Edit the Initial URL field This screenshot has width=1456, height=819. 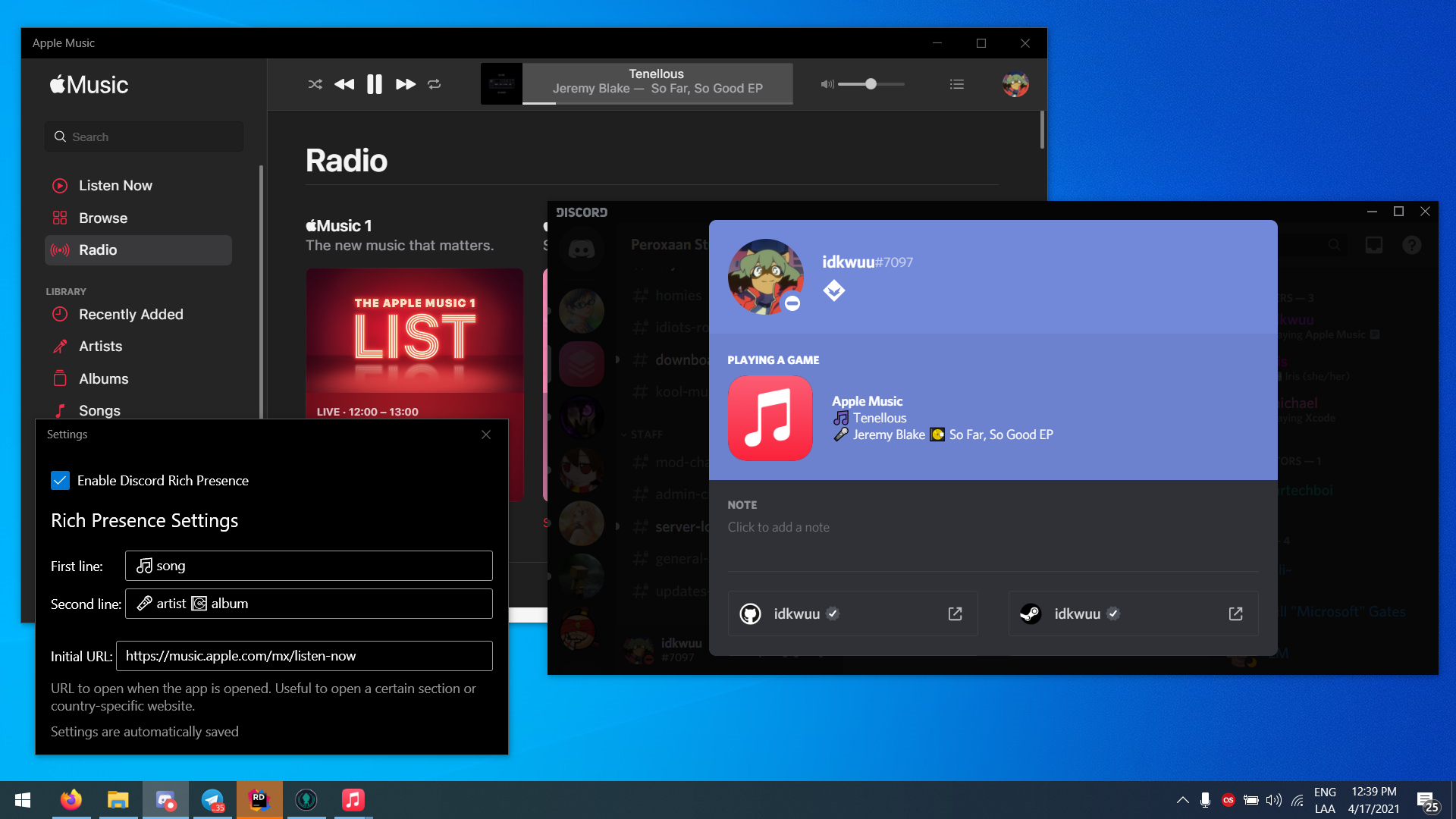click(304, 656)
